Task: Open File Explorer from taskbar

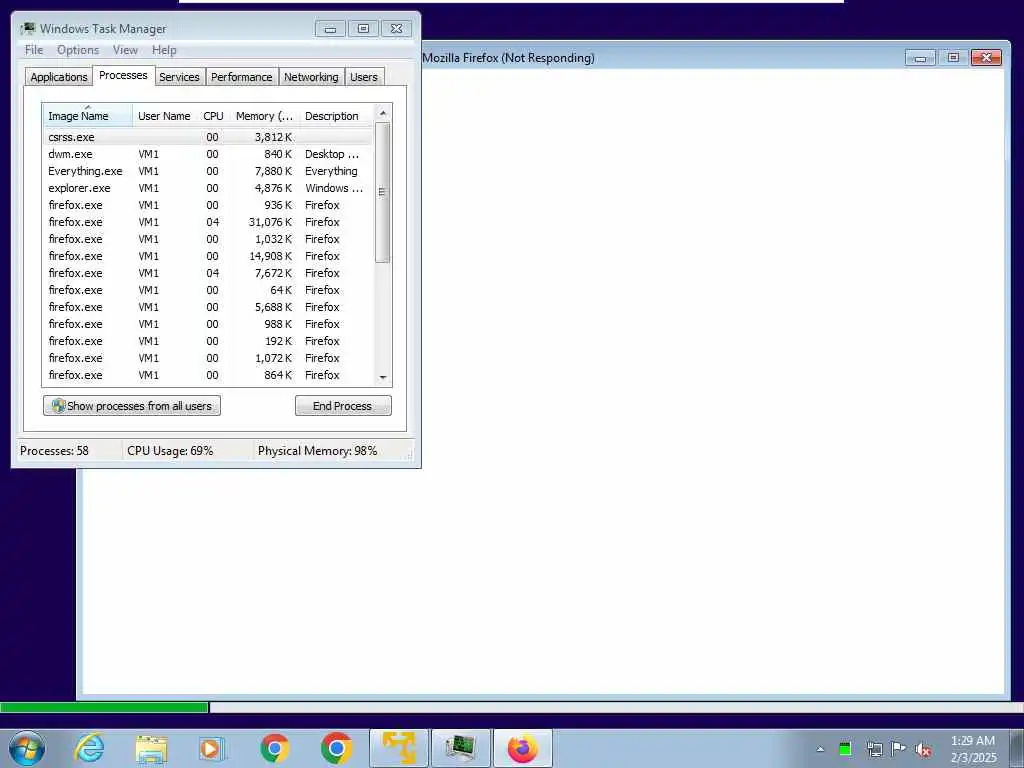Action: [152, 748]
